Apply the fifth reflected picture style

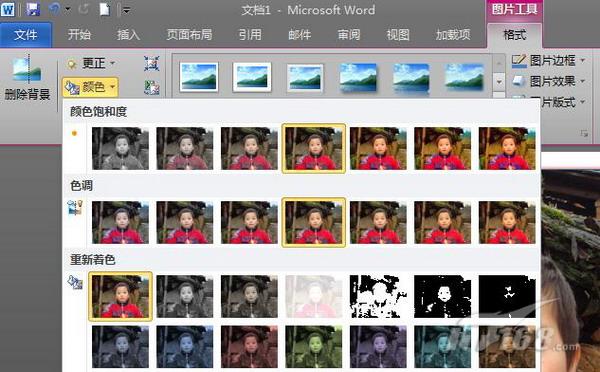(x=411, y=78)
